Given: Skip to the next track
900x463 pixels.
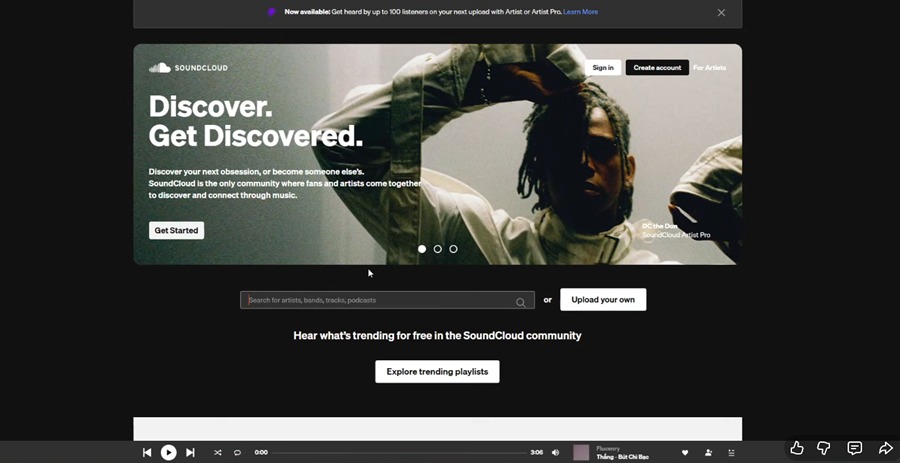Looking at the screenshot, I should coord(190,453).
